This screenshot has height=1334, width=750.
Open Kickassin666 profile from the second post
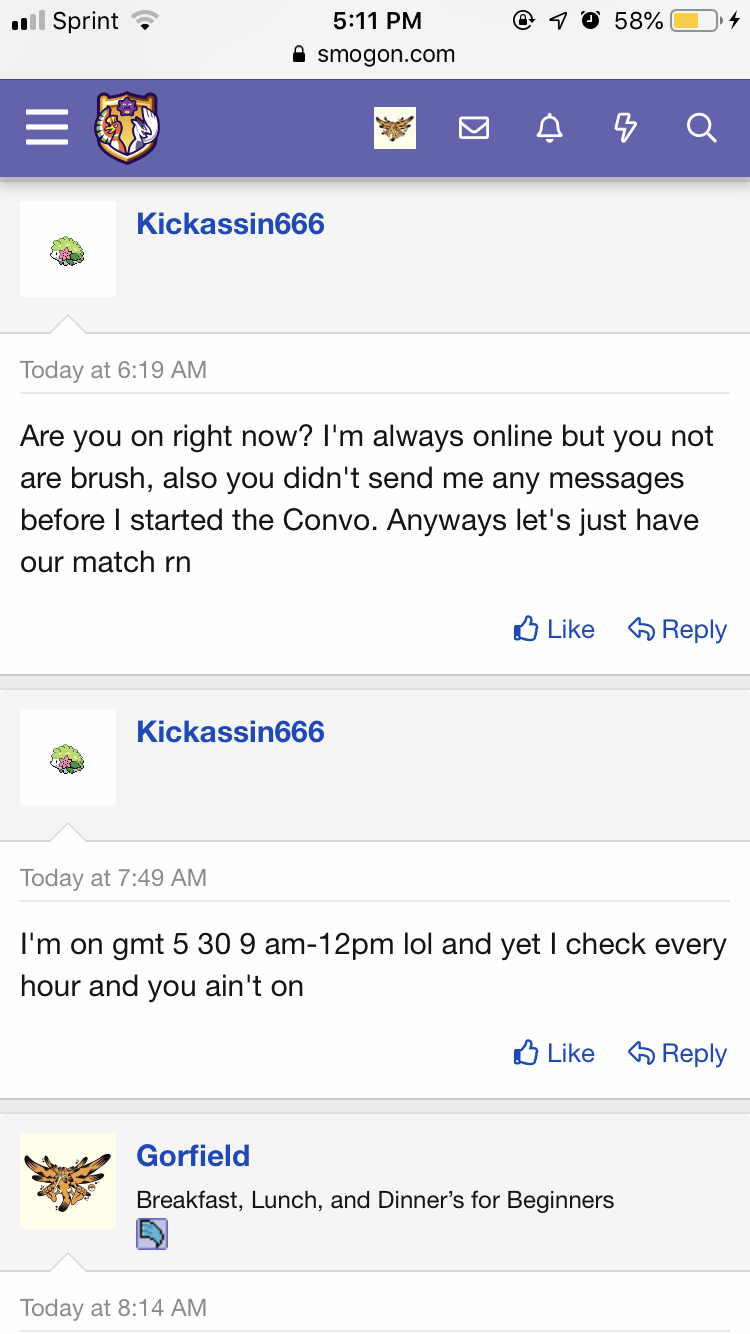pyautogui.click(x=230, y=731)
